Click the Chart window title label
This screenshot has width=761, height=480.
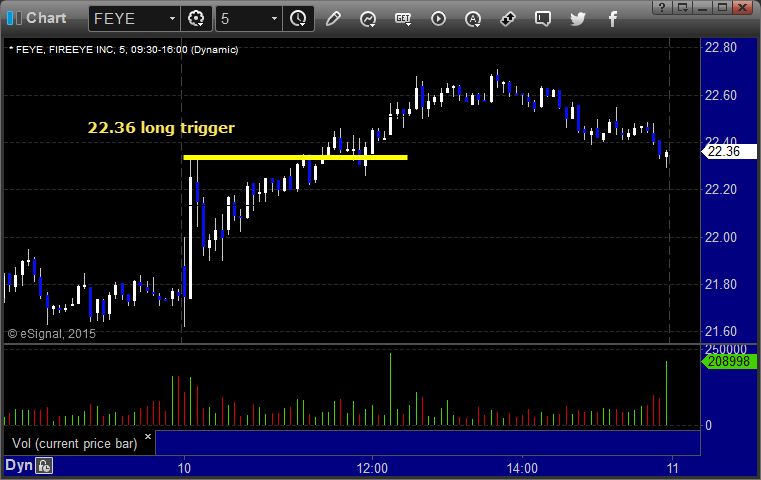pos(46,18)
